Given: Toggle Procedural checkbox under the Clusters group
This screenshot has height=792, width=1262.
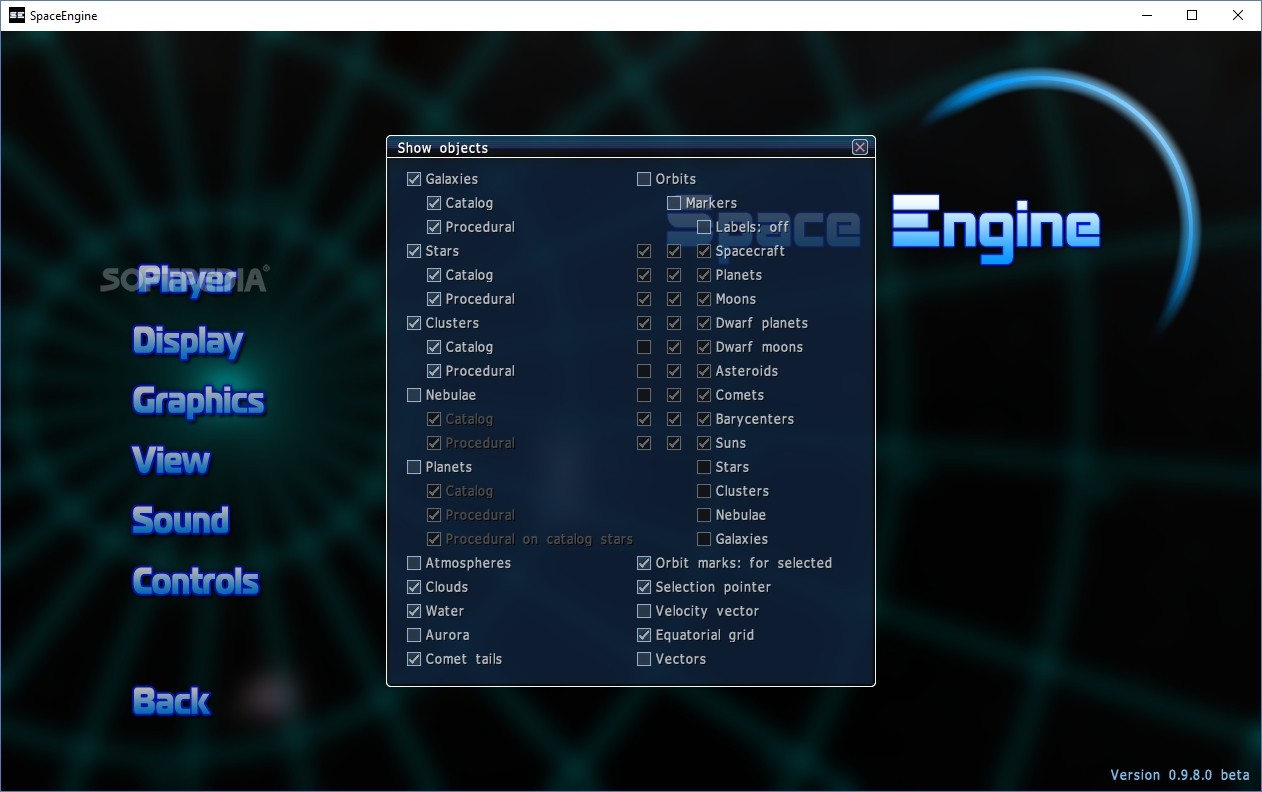Looking at the screenshot, I should 434,371.
